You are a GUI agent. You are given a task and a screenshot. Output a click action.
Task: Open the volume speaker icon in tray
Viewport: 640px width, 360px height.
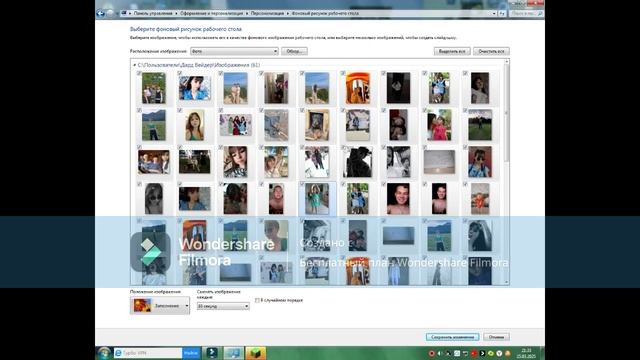coord(440,353)
